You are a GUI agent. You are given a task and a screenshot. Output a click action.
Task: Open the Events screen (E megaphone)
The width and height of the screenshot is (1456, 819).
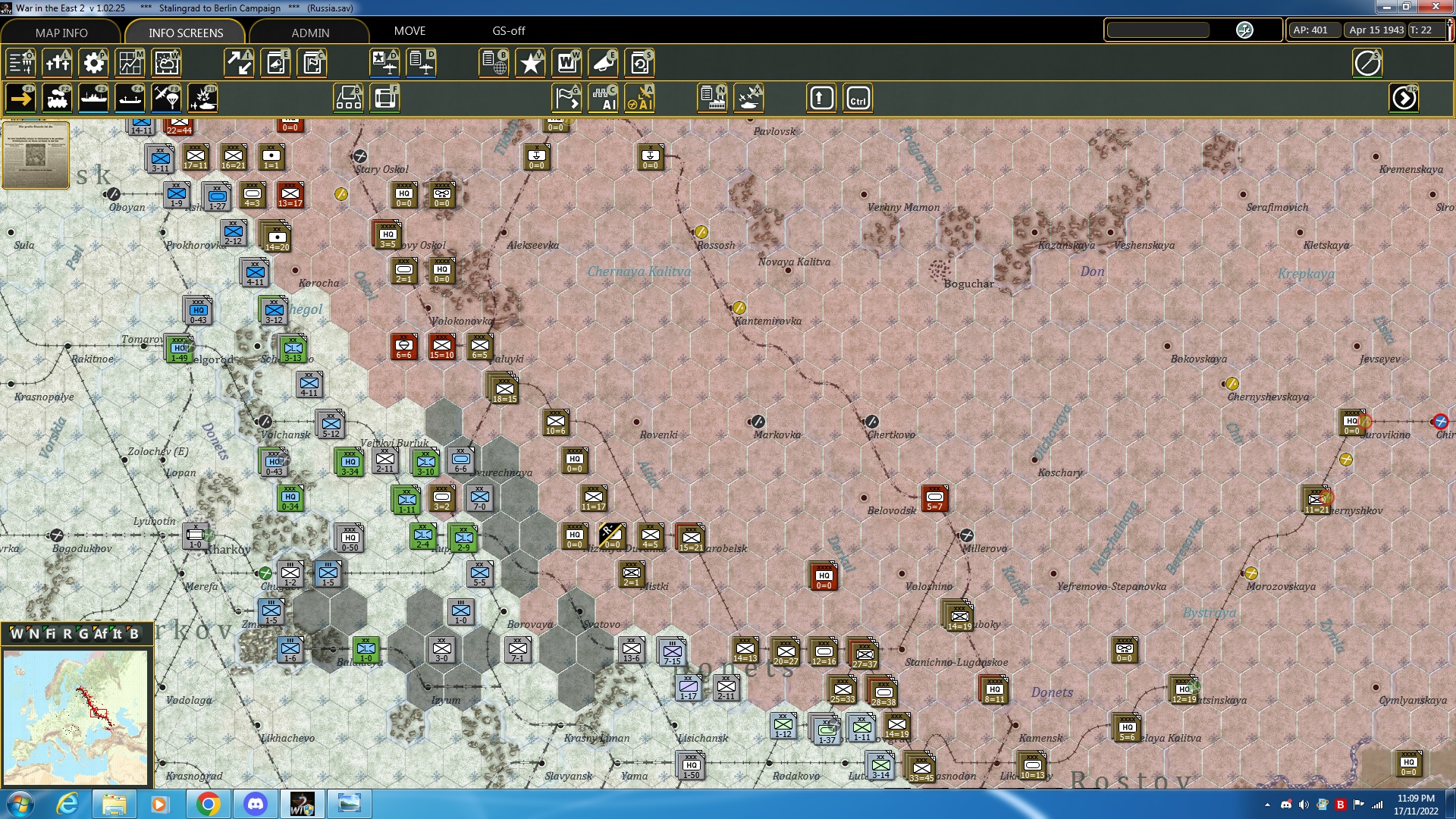point(603,63)
